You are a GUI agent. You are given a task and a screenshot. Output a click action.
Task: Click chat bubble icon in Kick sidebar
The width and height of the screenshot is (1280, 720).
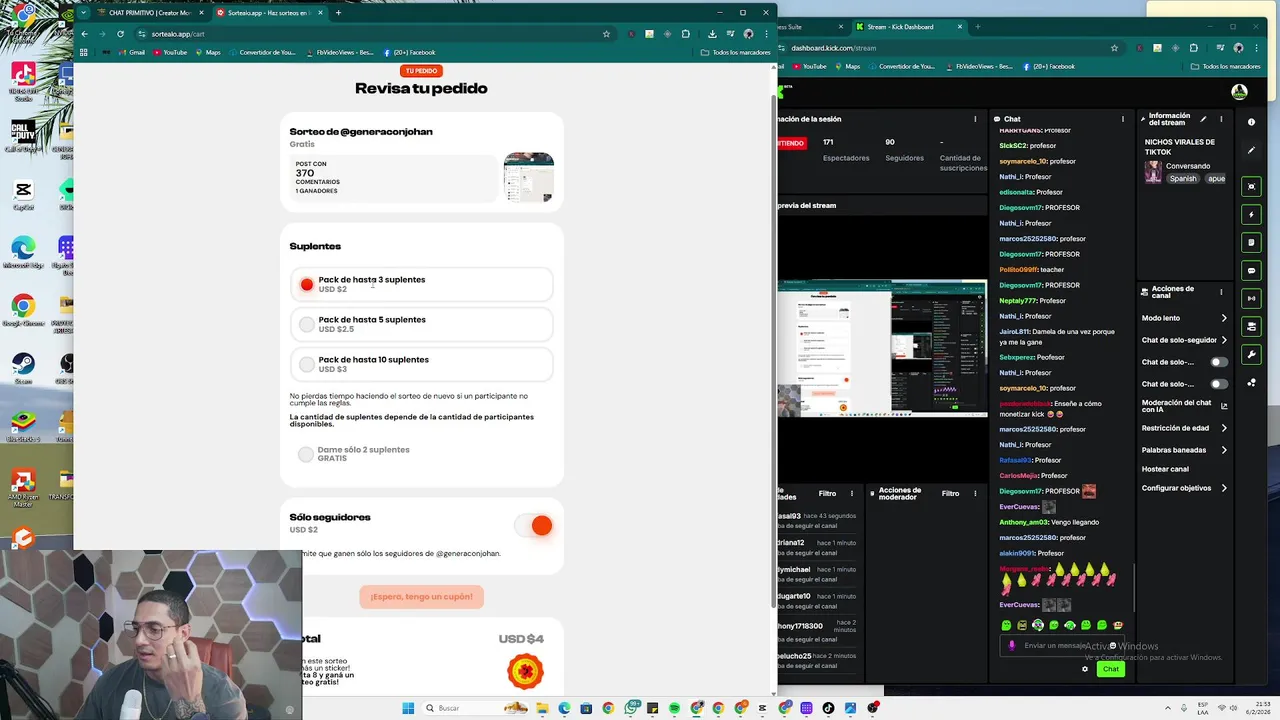(x=1251, y=270)
